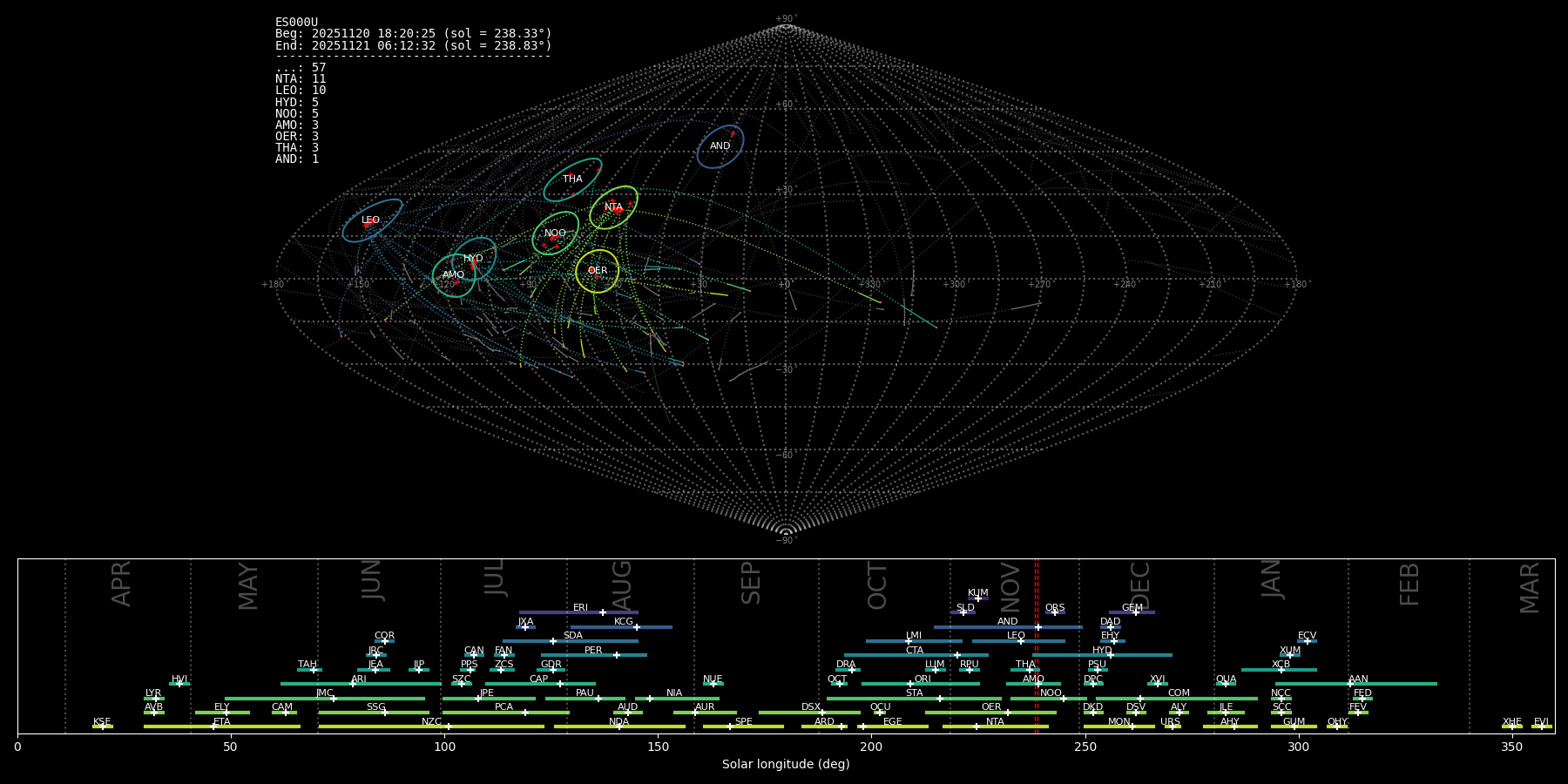
Task: Click the LYR shower label in timeline
Action: pyautogui.click(x=153, y=693)
